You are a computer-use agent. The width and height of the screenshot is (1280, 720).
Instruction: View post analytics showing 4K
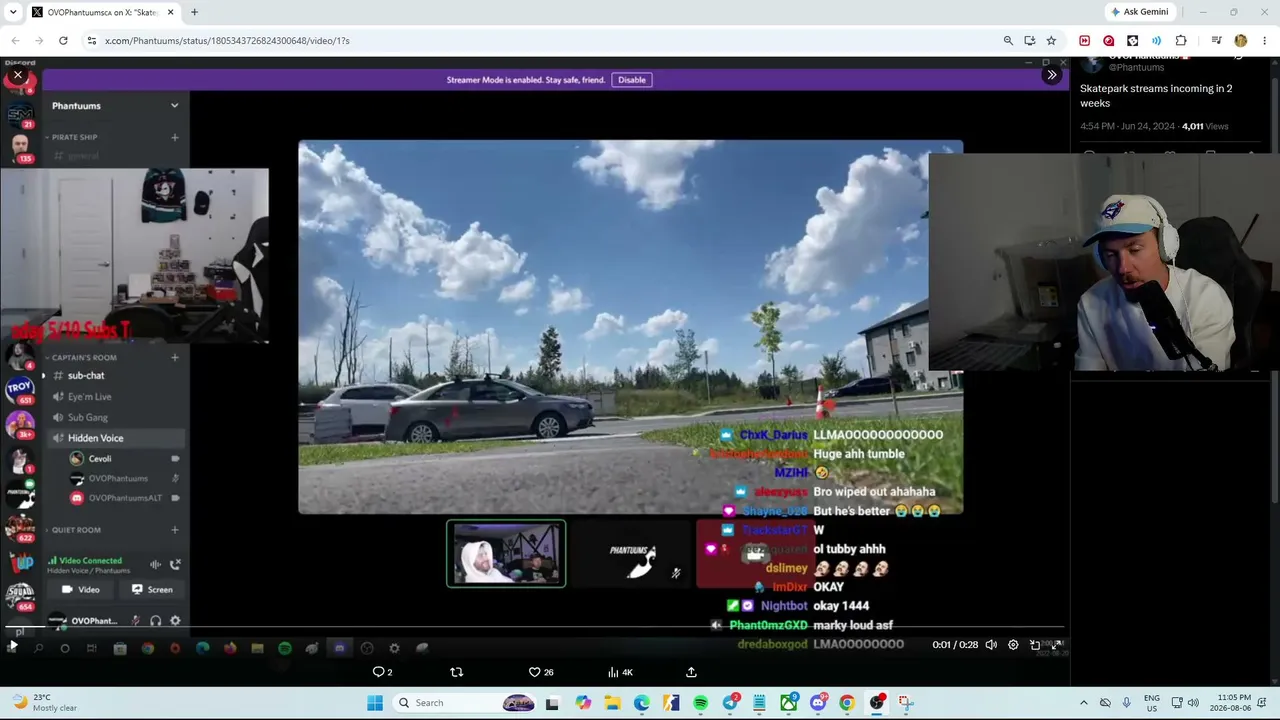pos(620,672)
